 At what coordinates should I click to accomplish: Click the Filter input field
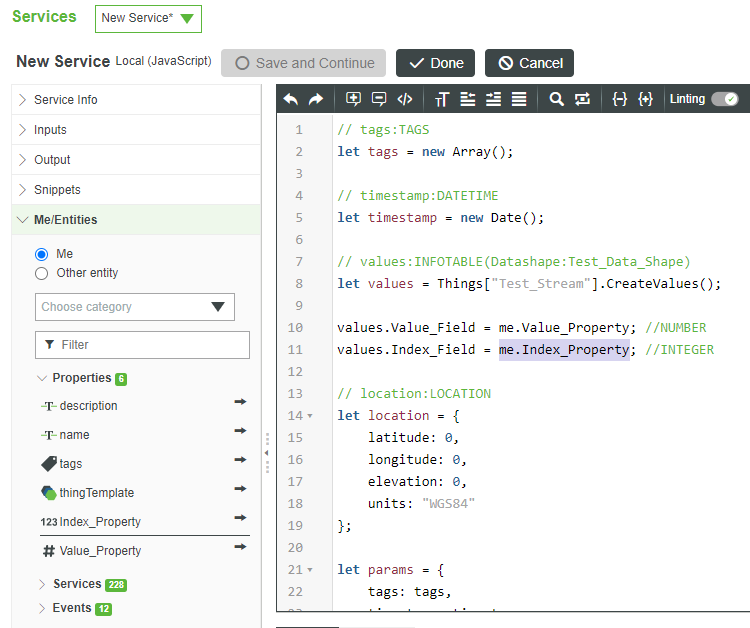[142, 344]
